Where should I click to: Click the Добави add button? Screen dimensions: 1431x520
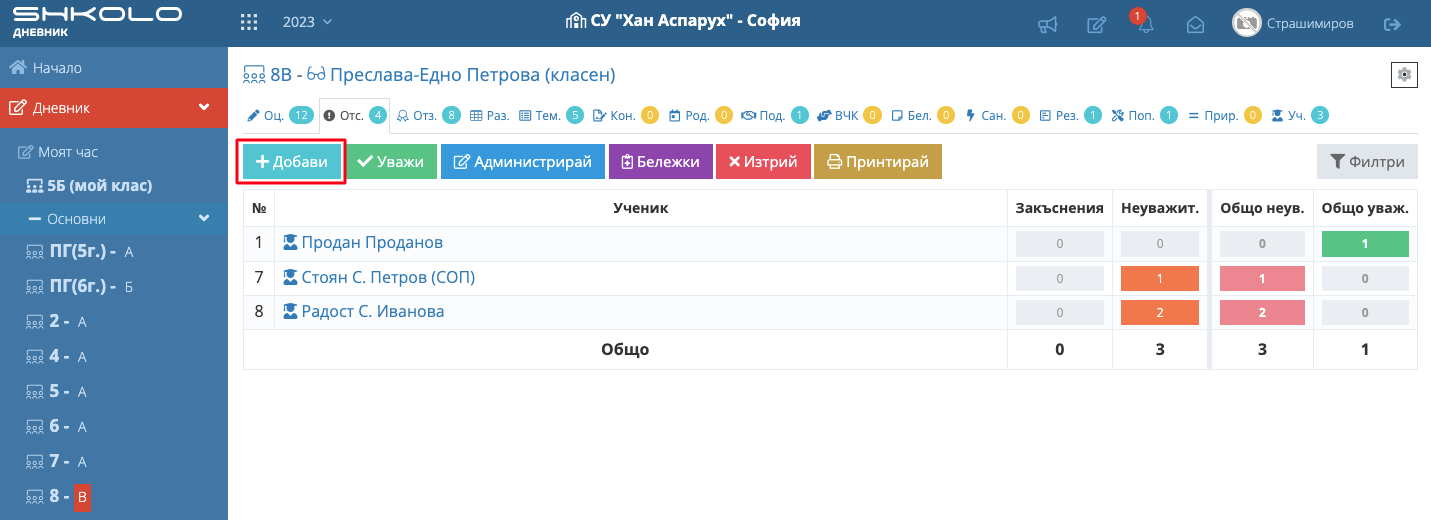291,162
